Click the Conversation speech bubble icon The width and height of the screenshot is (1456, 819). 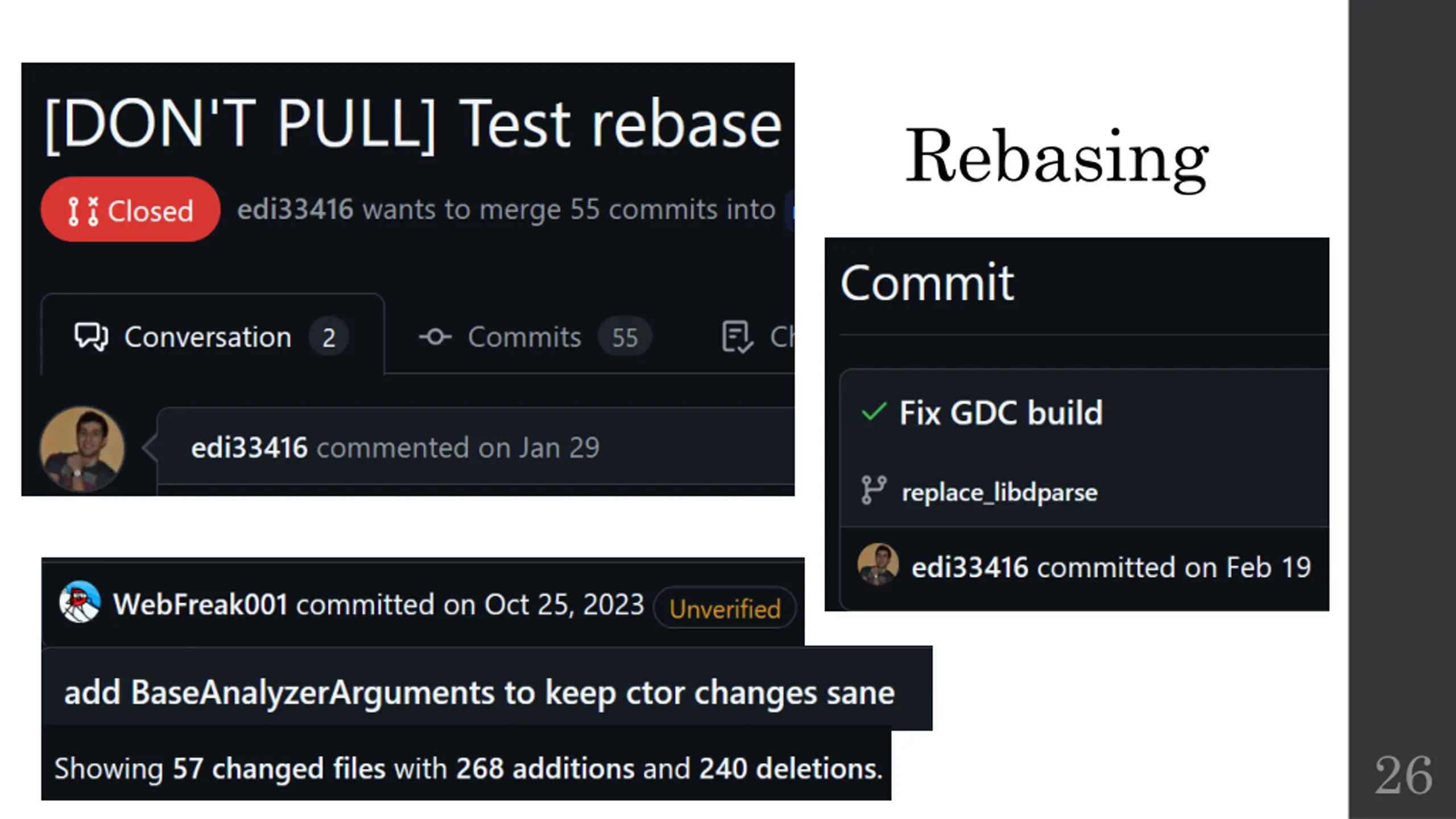point(91,337)
